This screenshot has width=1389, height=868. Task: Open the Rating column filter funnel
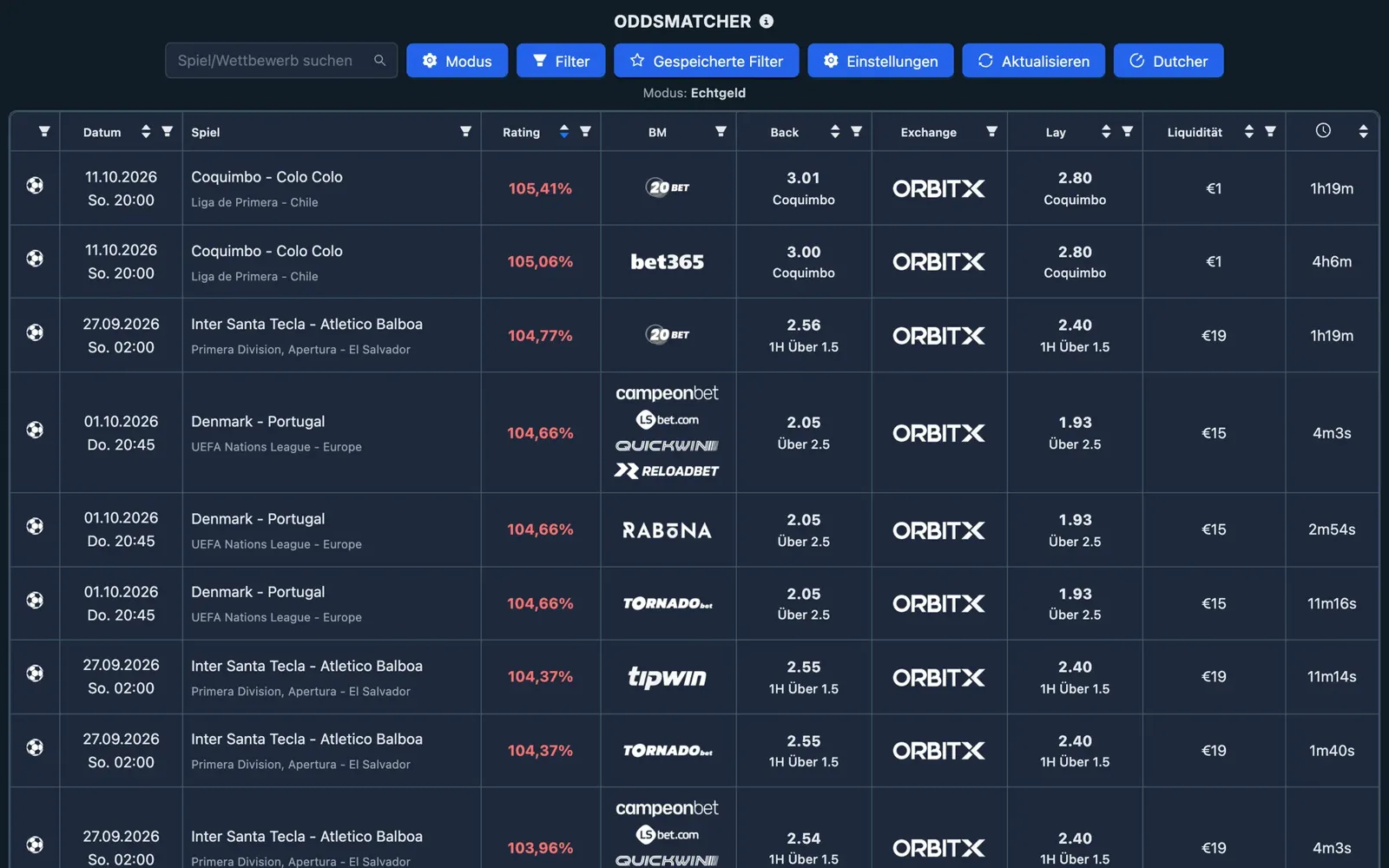[x=585, y=132]
